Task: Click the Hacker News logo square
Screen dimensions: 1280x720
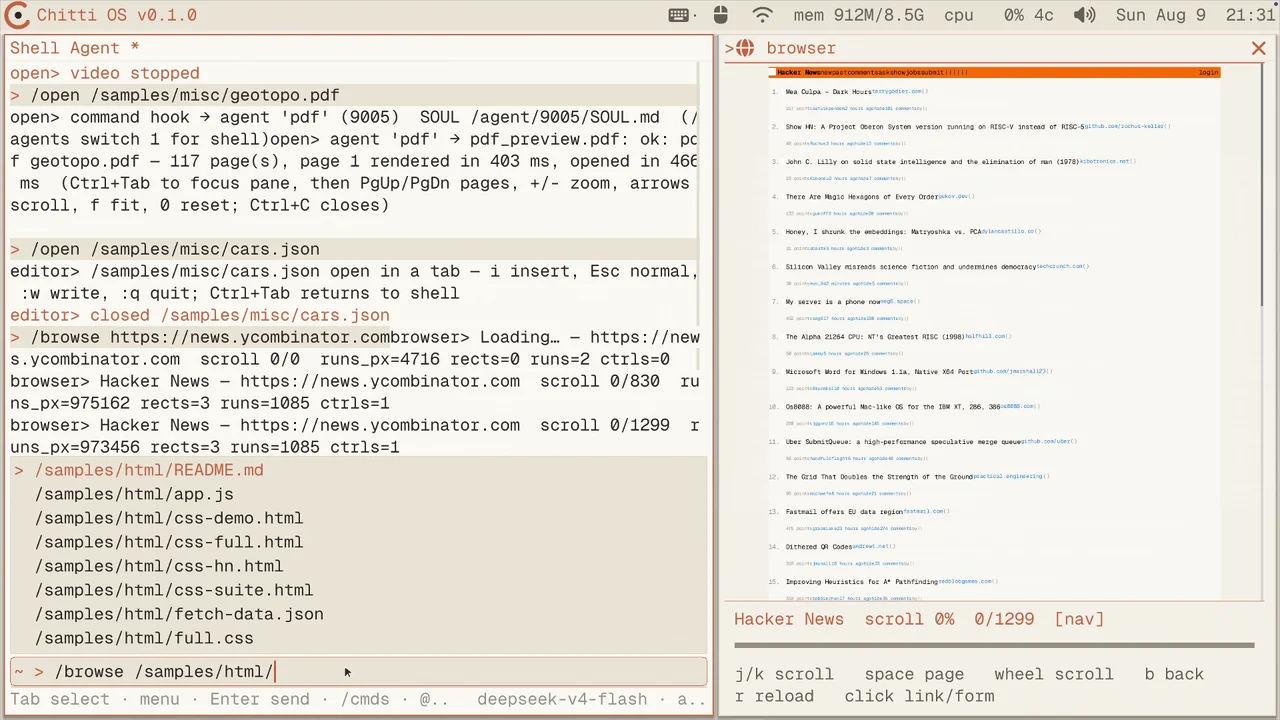Action: click(x=772, y=72)
